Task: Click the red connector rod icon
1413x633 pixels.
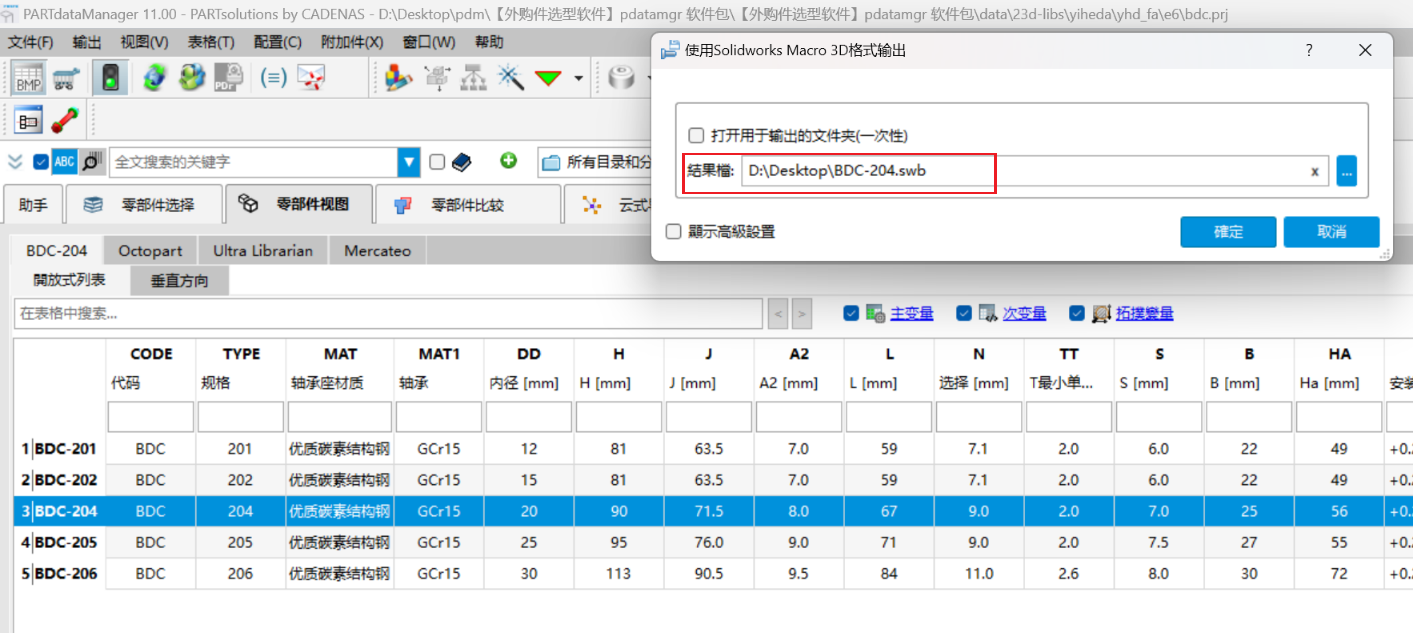Action: [x=65, y=120]
